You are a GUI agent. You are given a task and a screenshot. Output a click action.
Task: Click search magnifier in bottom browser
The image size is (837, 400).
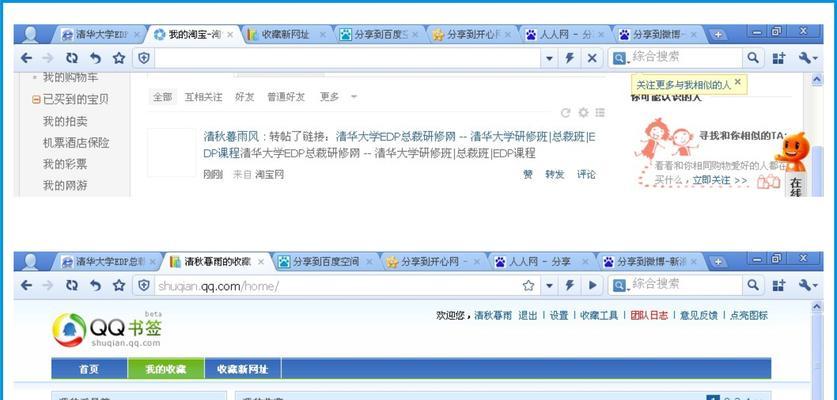(x=753, y=285)
